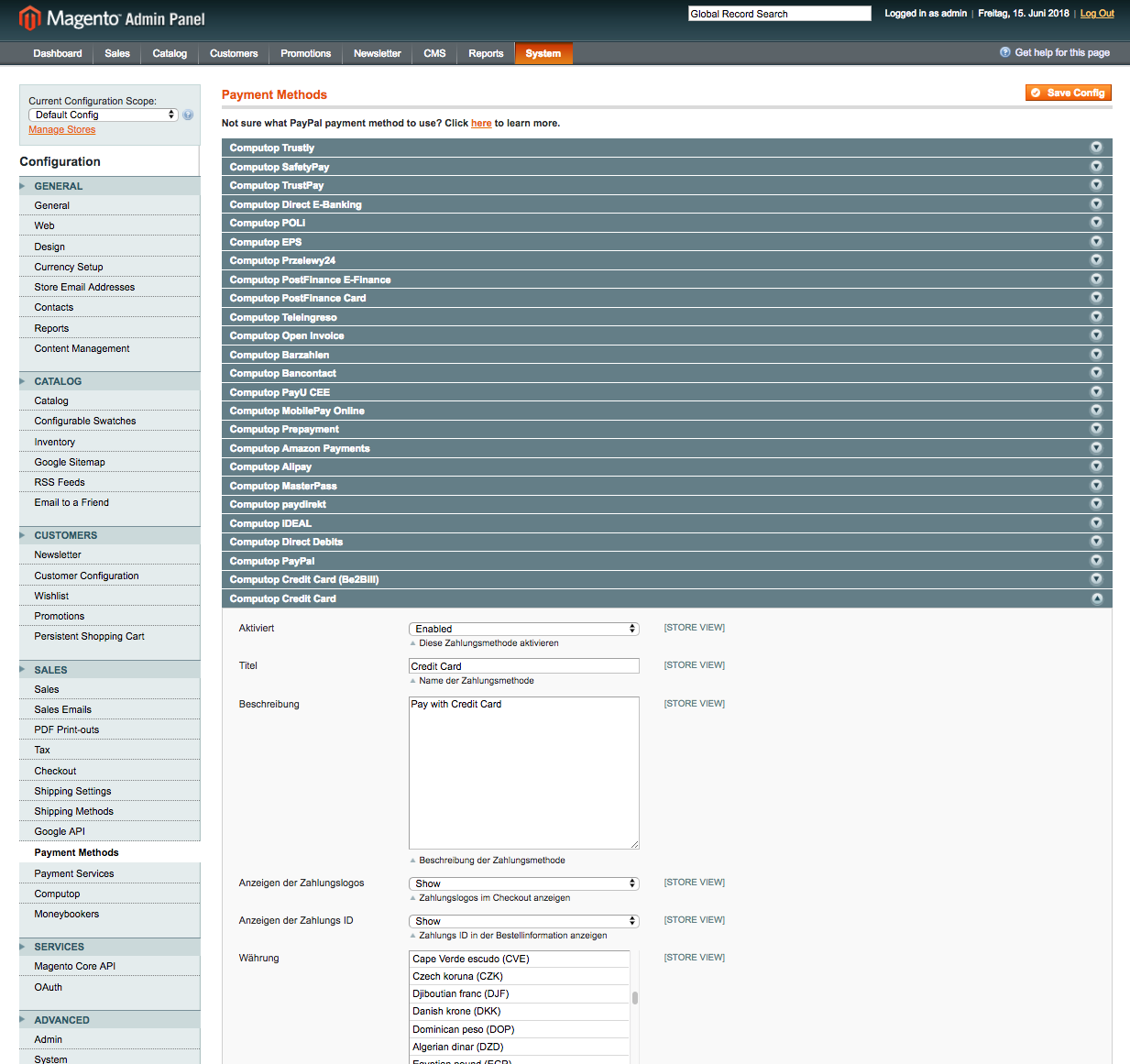This screenshot has height=1064, width=1130.
Task: Collapse Computop Credit Card using its arrow icon
Action: pos(1095,598)
